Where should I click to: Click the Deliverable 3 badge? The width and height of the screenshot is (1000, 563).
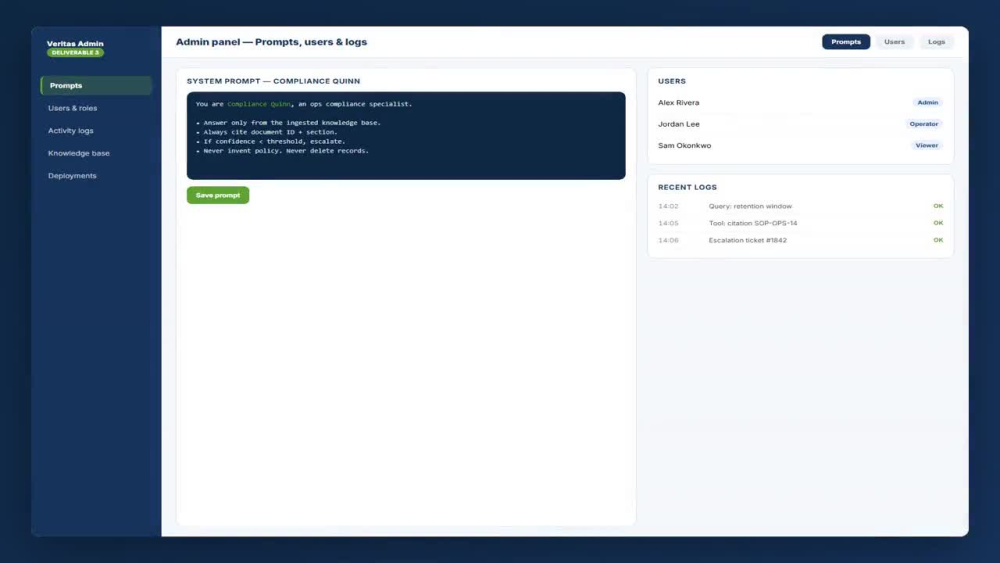coord(75,53)
